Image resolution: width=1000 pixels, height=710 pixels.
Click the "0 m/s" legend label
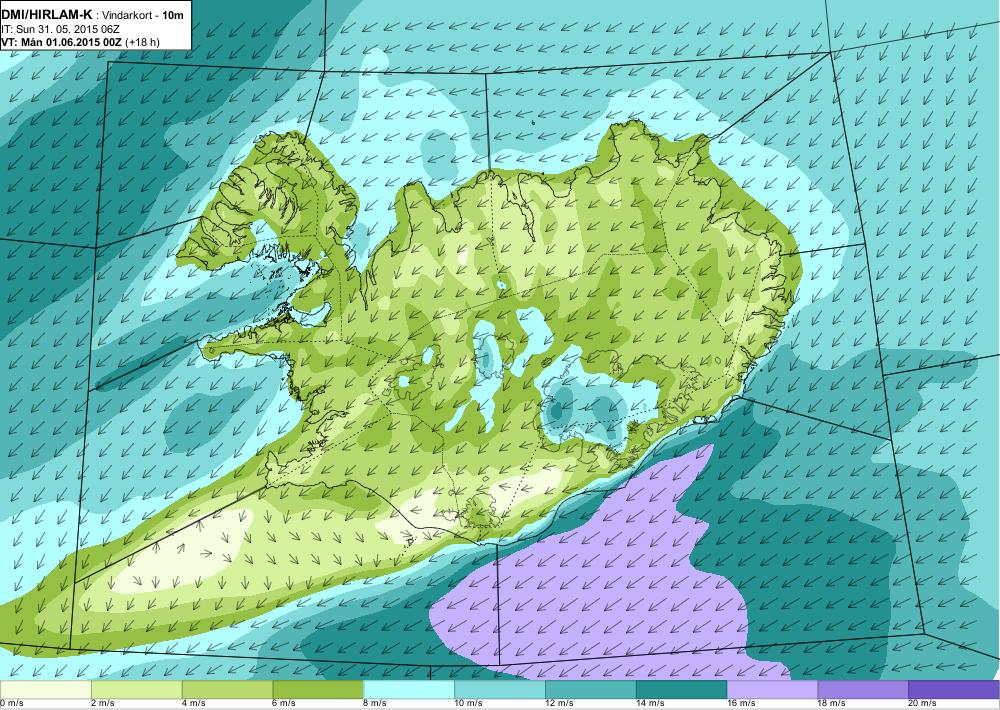tap(12, 704)
